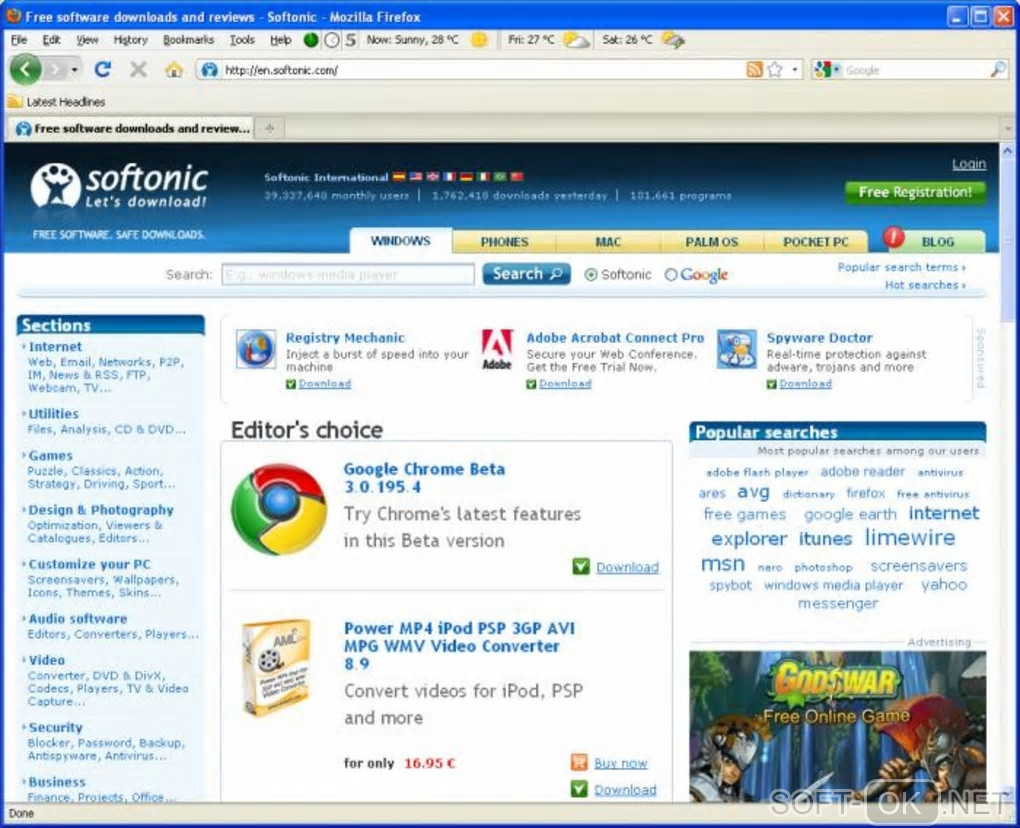Open the address bar history dropdown
This screenshot has width=1020, height=828.
point(795,70)
